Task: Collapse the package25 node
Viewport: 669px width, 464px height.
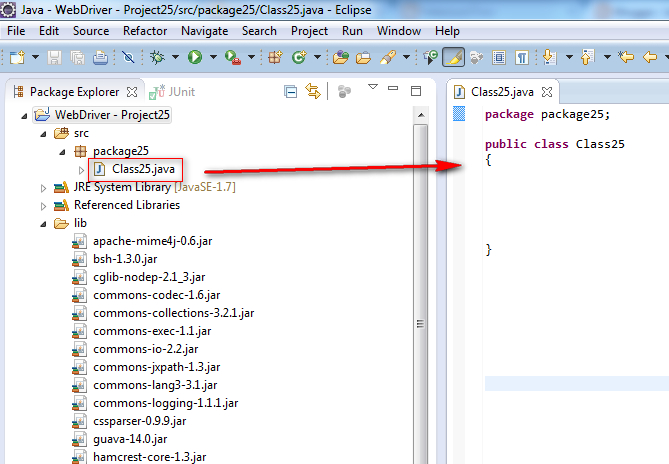Action: coord(62,152)
